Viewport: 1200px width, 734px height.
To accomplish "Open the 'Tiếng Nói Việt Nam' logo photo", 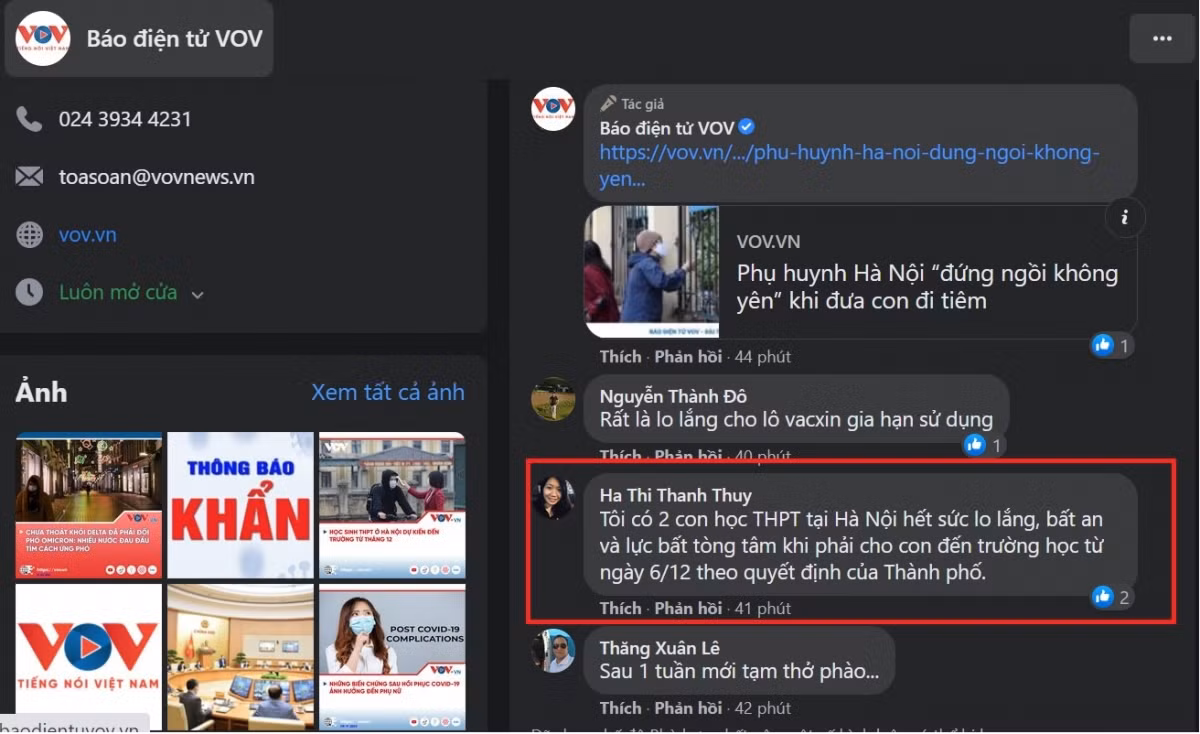I will point(88,657).
